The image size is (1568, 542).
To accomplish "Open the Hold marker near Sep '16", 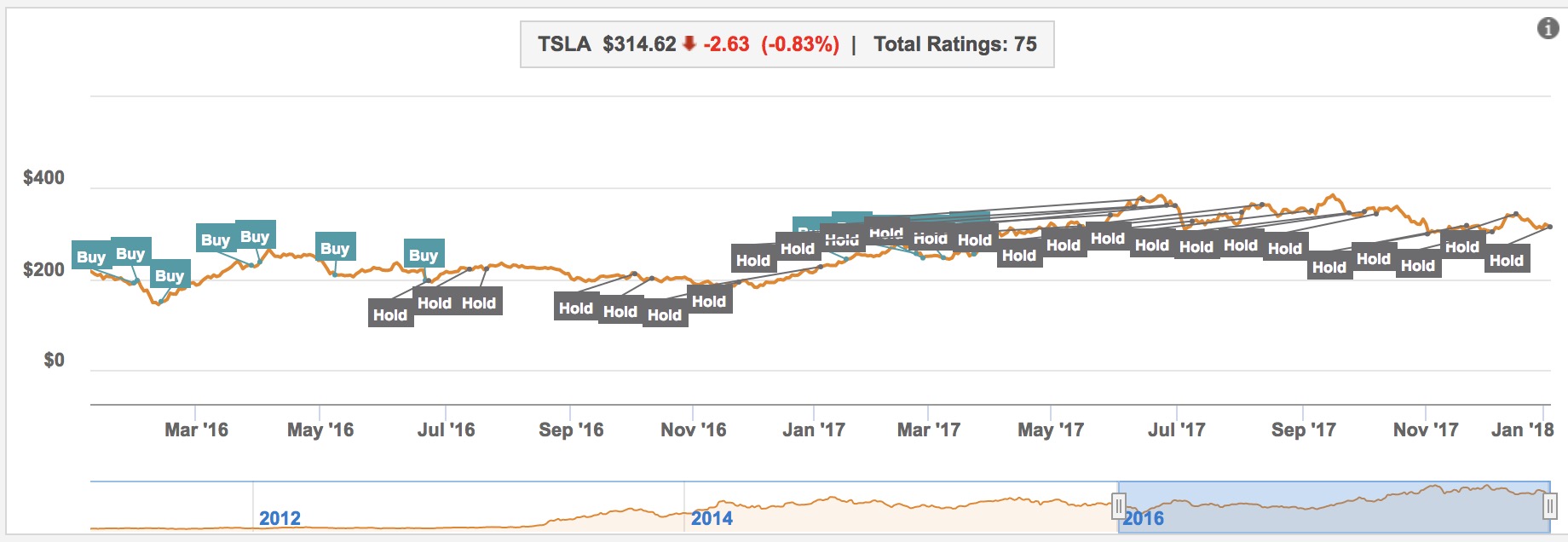I will click(577, 308).
